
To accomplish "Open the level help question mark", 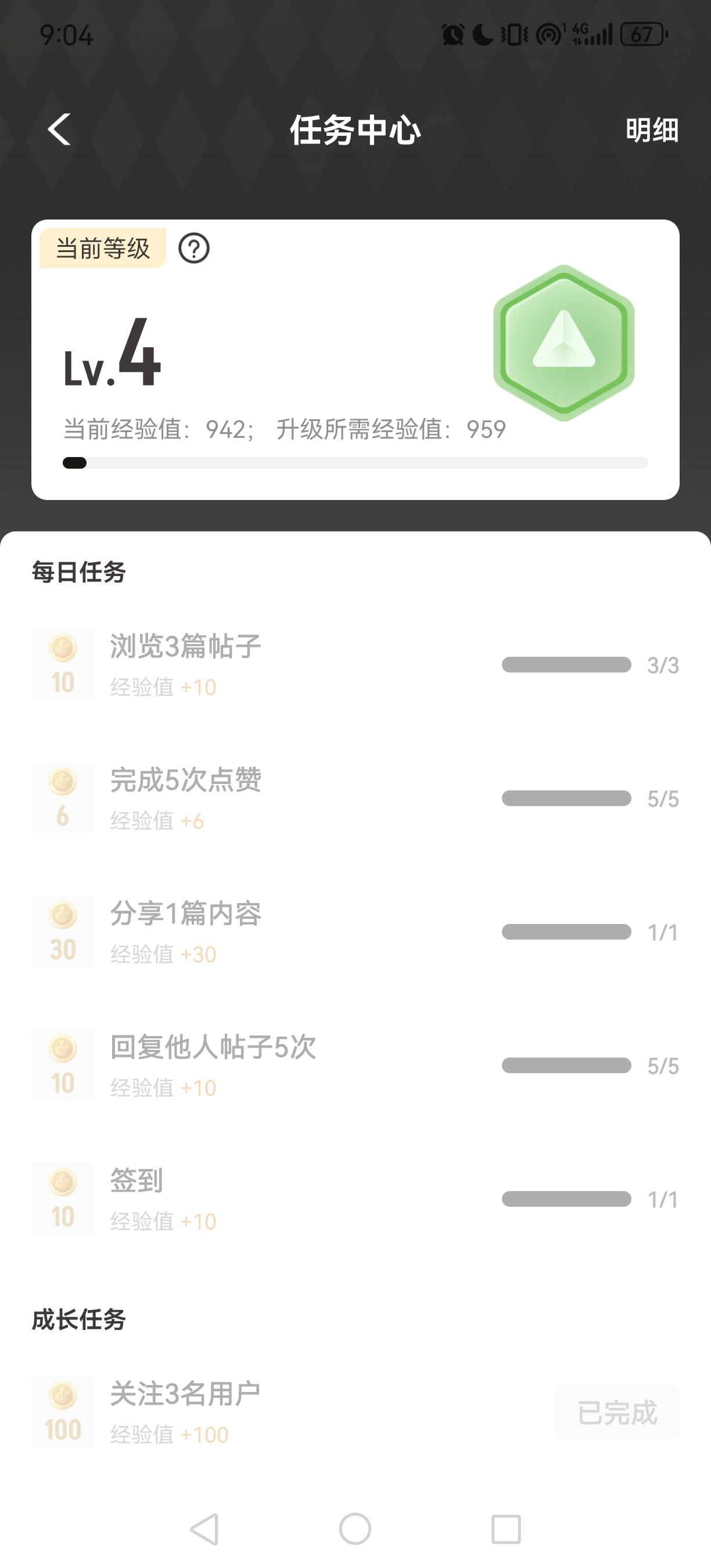I will [x=193, y=249].
